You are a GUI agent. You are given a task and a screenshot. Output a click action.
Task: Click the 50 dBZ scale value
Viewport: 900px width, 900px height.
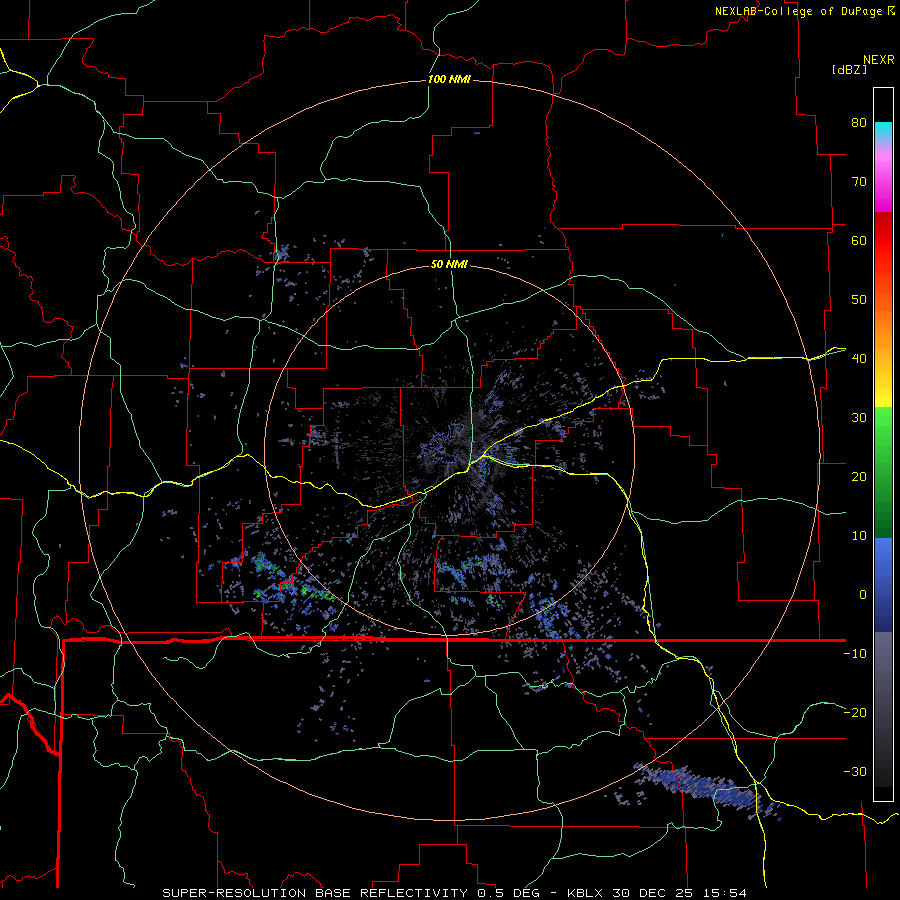point(859,300)
